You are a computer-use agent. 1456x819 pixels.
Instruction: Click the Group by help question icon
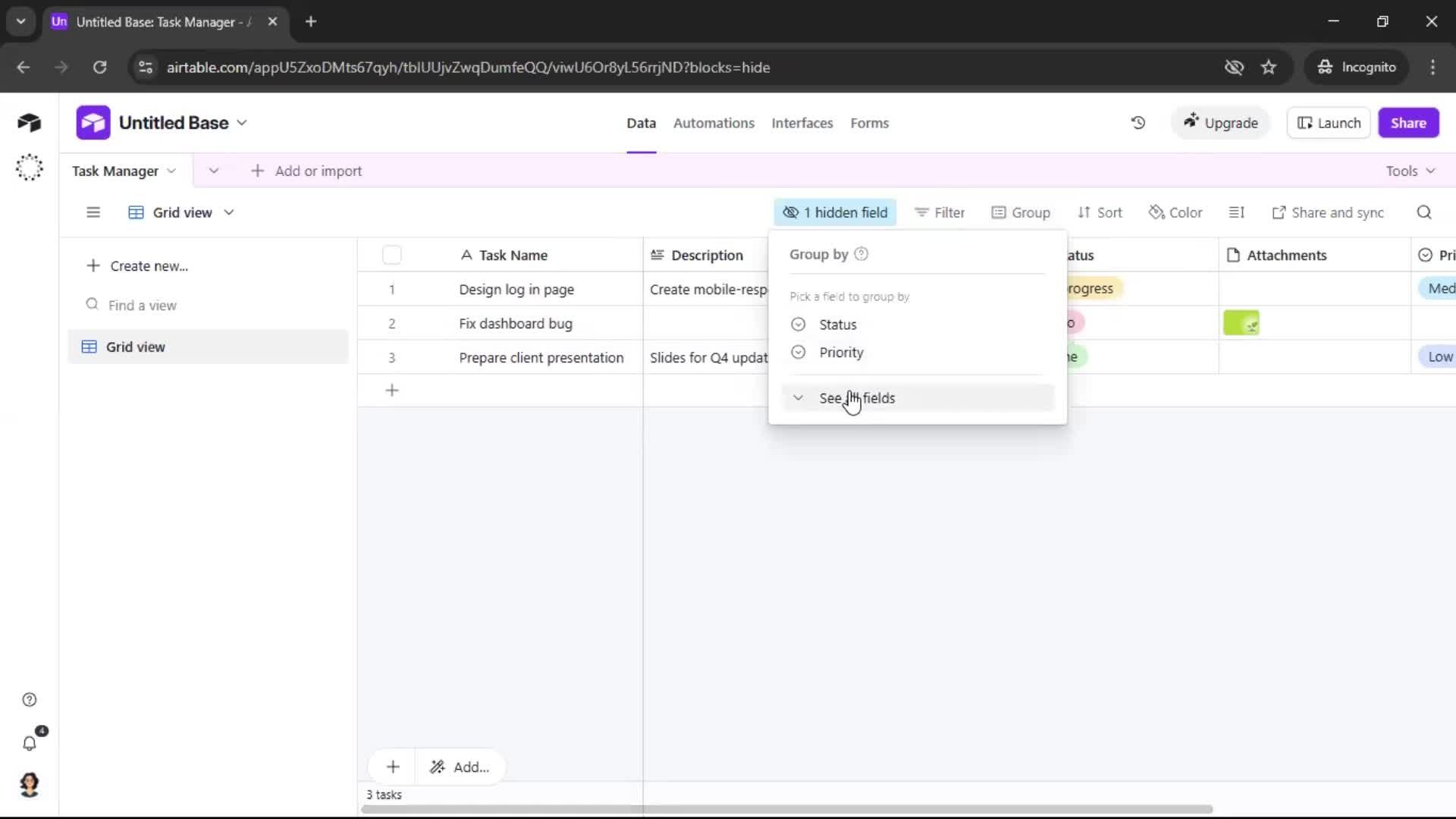click(861, 254)
